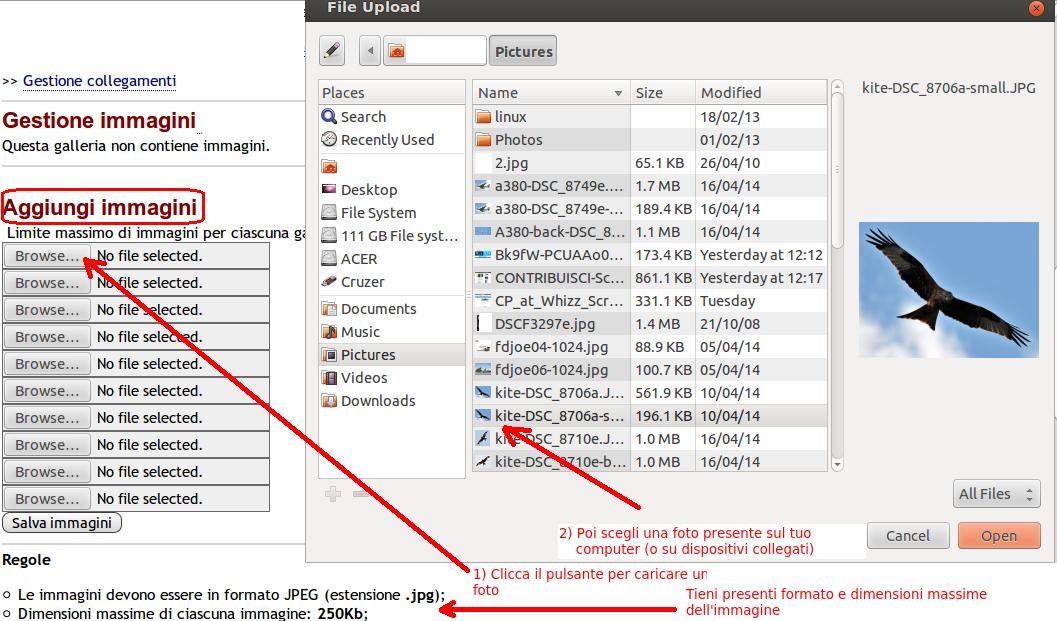Click the pencil type-filename icon
The width and height of the screenshot is (1057, 621).
point(332,51)
